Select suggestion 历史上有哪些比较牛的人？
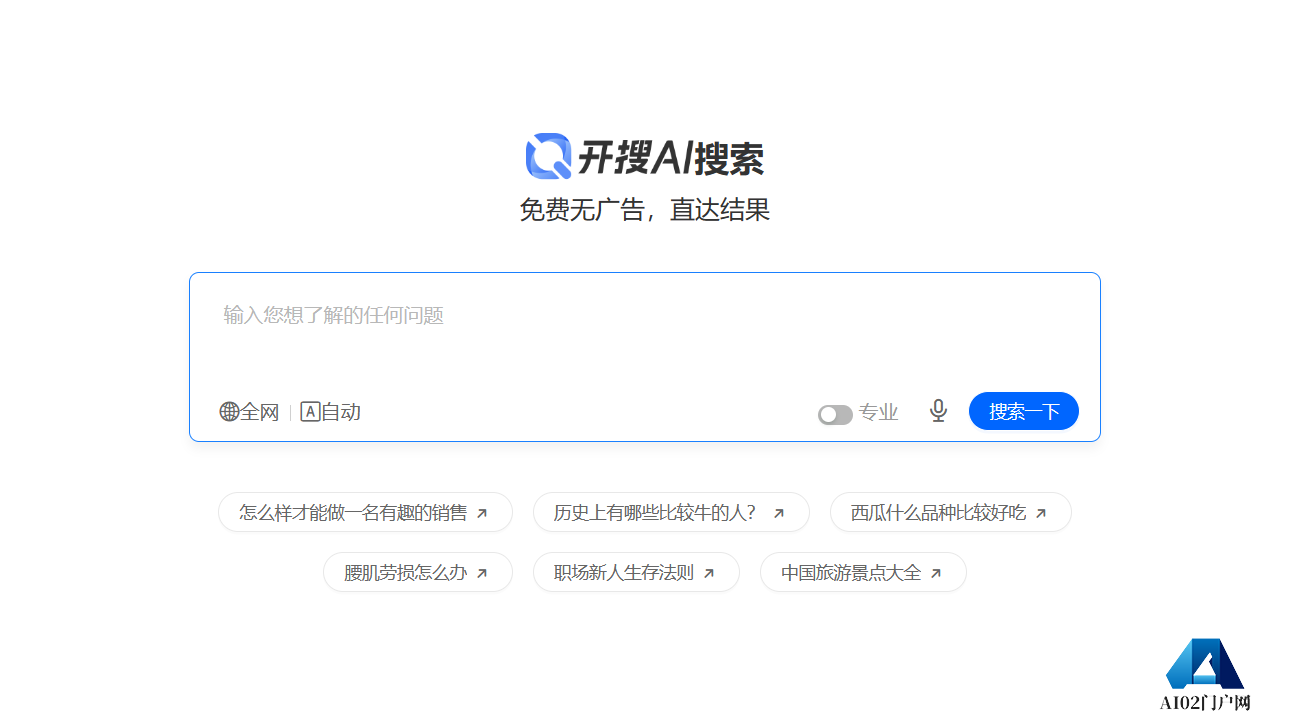 [x=671, y=512]
